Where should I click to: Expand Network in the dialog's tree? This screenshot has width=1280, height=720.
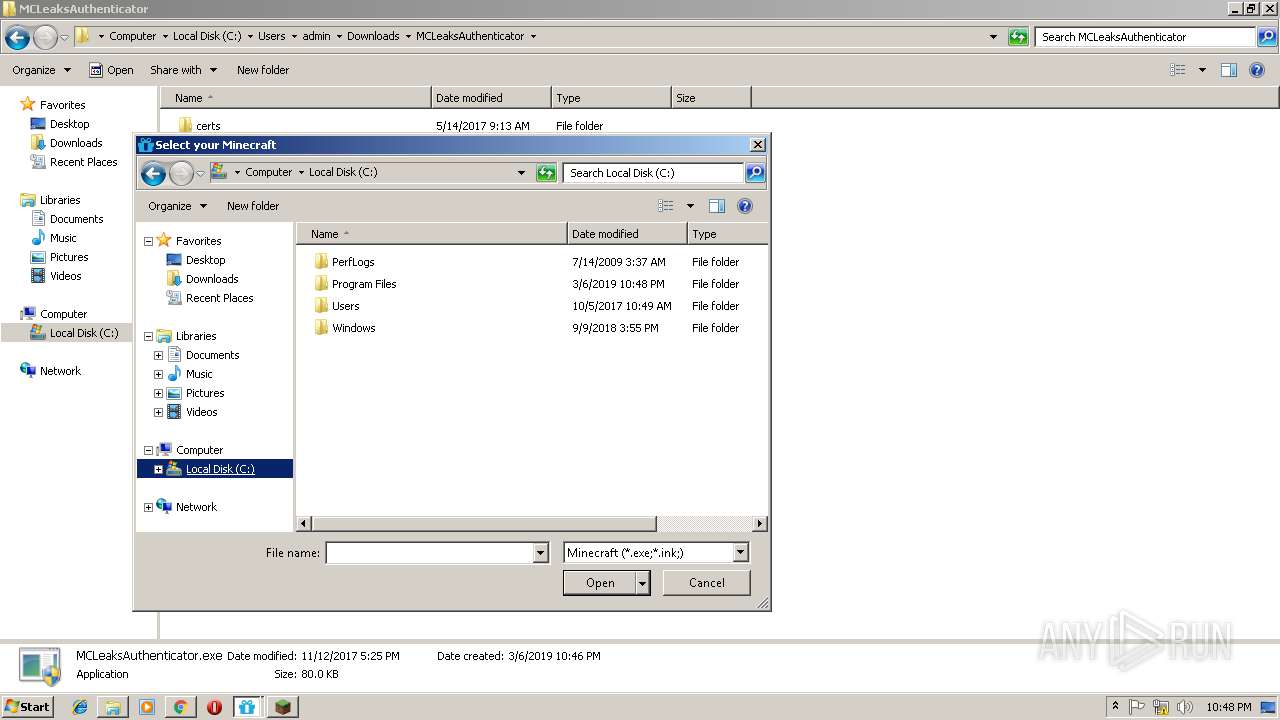pos(149,507)
